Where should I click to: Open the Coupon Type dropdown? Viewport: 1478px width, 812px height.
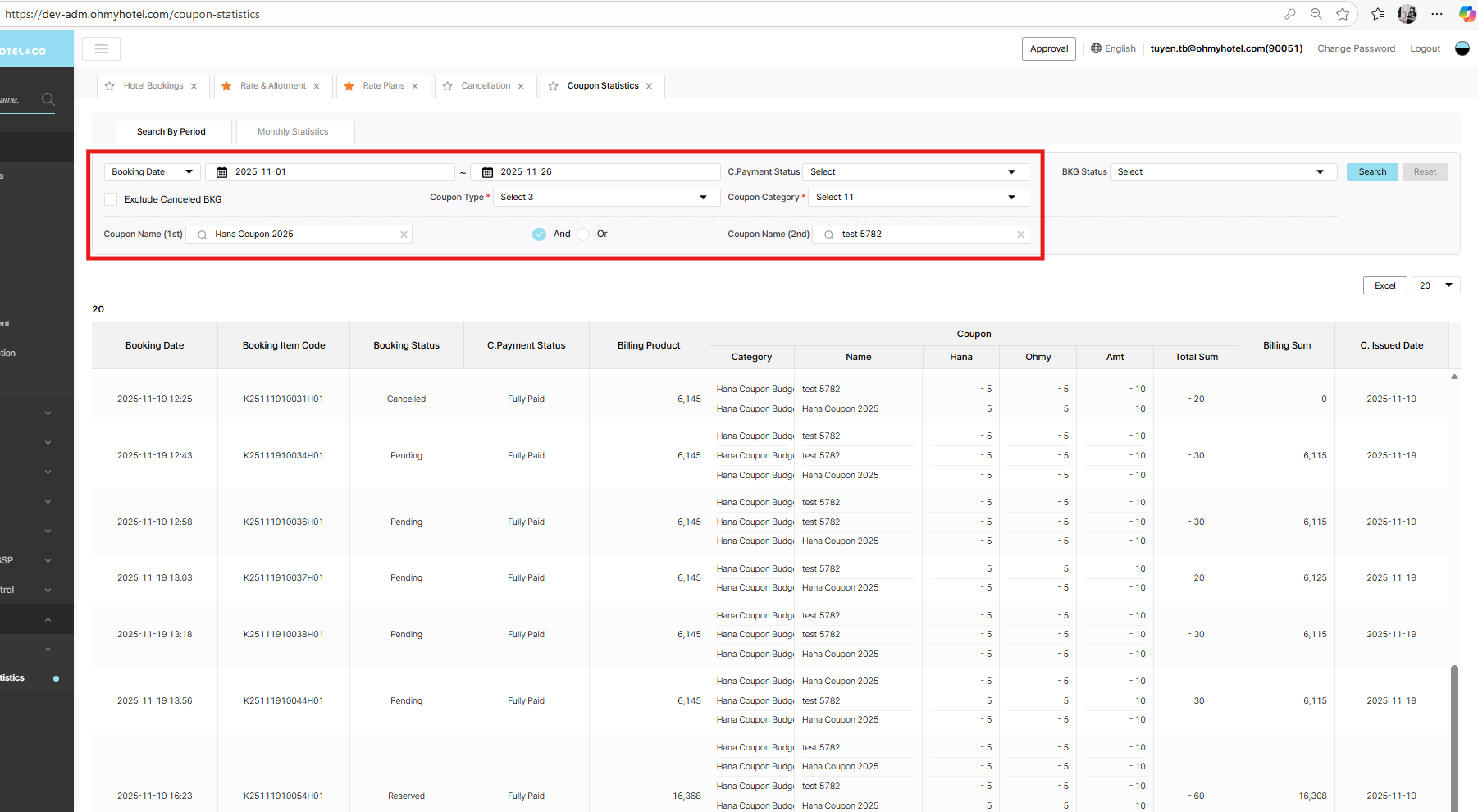coord(605,198)
